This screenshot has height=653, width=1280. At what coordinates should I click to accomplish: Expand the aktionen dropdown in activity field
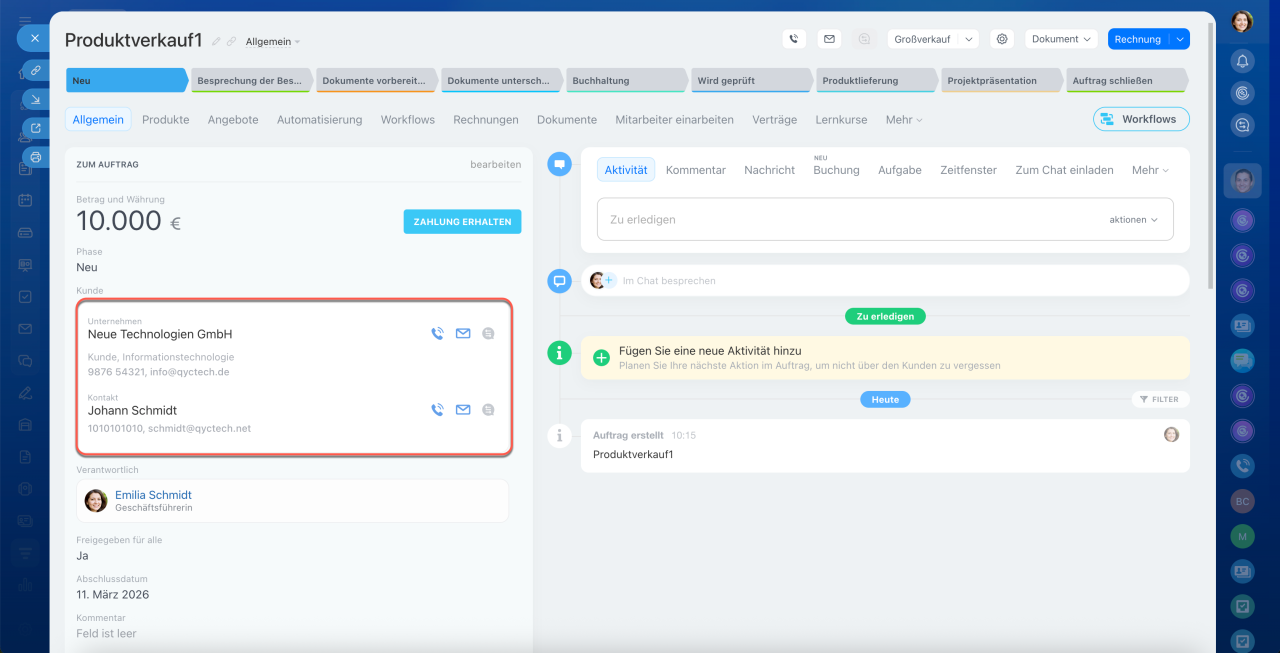(1133, 219)
